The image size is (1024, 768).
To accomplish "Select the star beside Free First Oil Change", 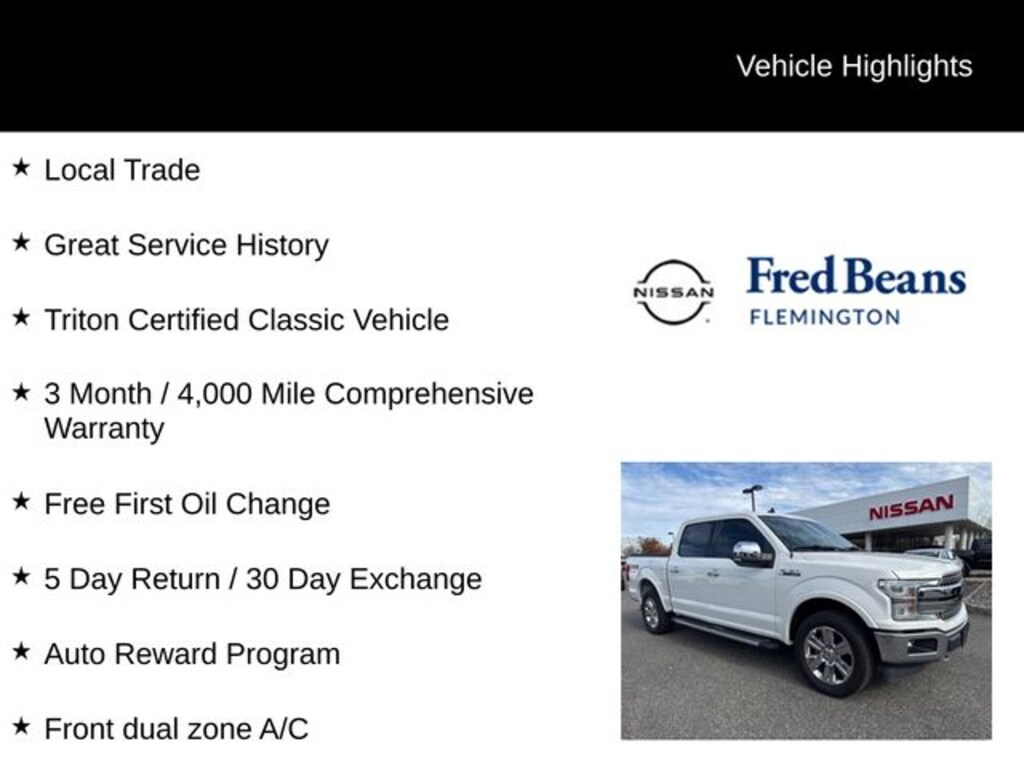I will (x=20, y=501).
